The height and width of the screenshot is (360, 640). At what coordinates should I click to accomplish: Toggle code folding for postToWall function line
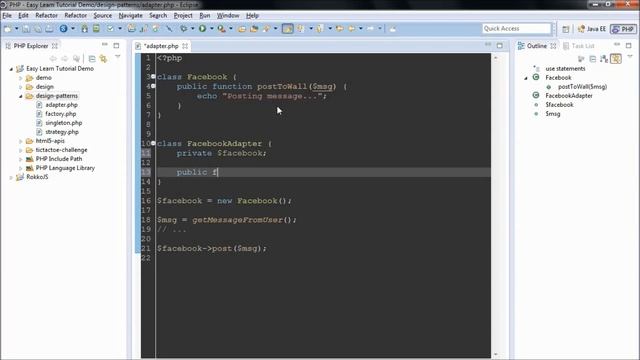[x=153, y=86]
